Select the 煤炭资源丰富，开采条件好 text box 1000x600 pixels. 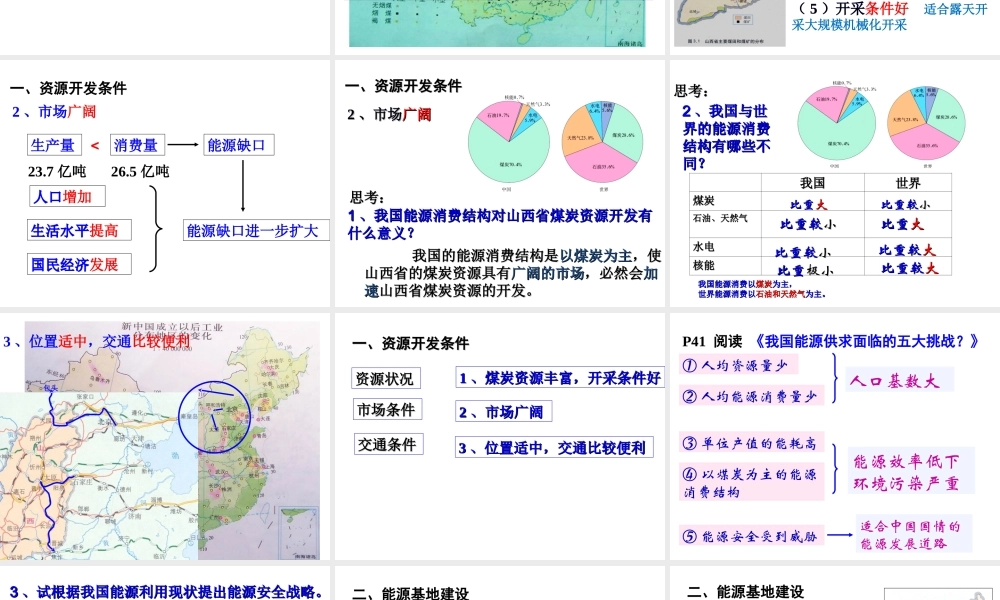click(x=559, y=378)
